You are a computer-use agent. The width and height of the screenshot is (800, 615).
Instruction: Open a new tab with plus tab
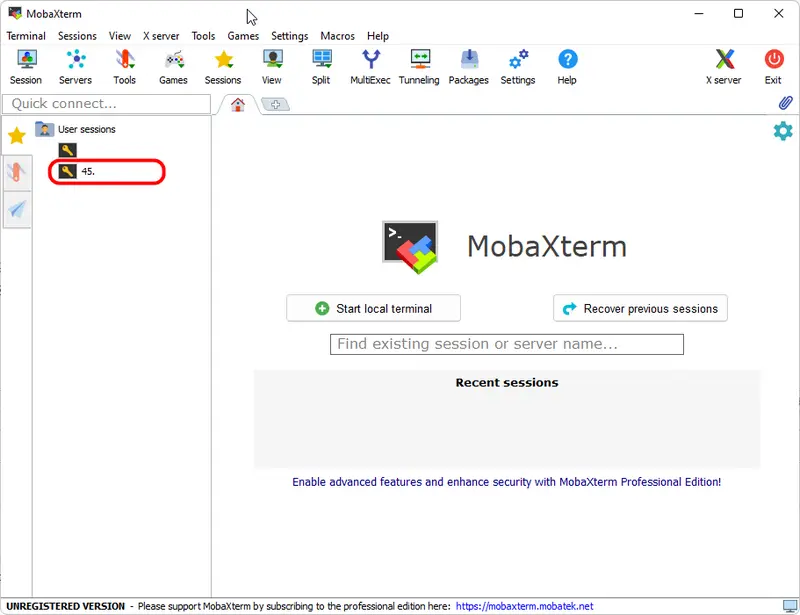tap(276, 105)
